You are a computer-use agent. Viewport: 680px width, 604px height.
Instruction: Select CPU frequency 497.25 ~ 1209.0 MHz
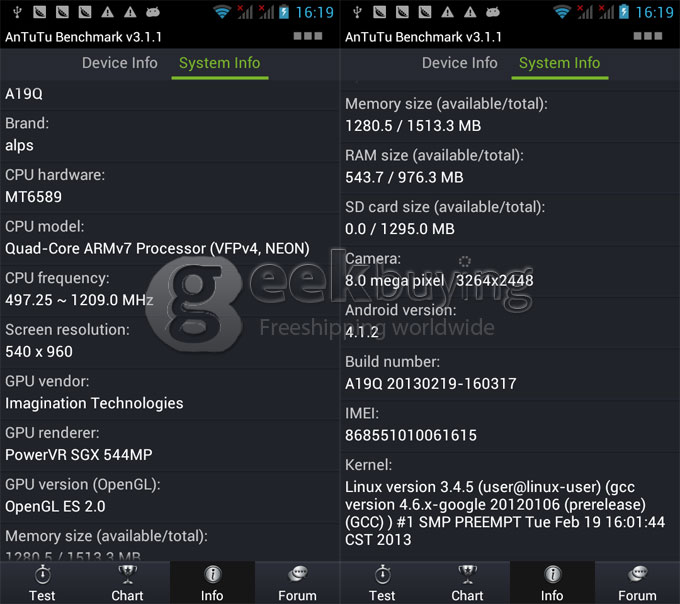pyautogui.click(x=79, y=300)
